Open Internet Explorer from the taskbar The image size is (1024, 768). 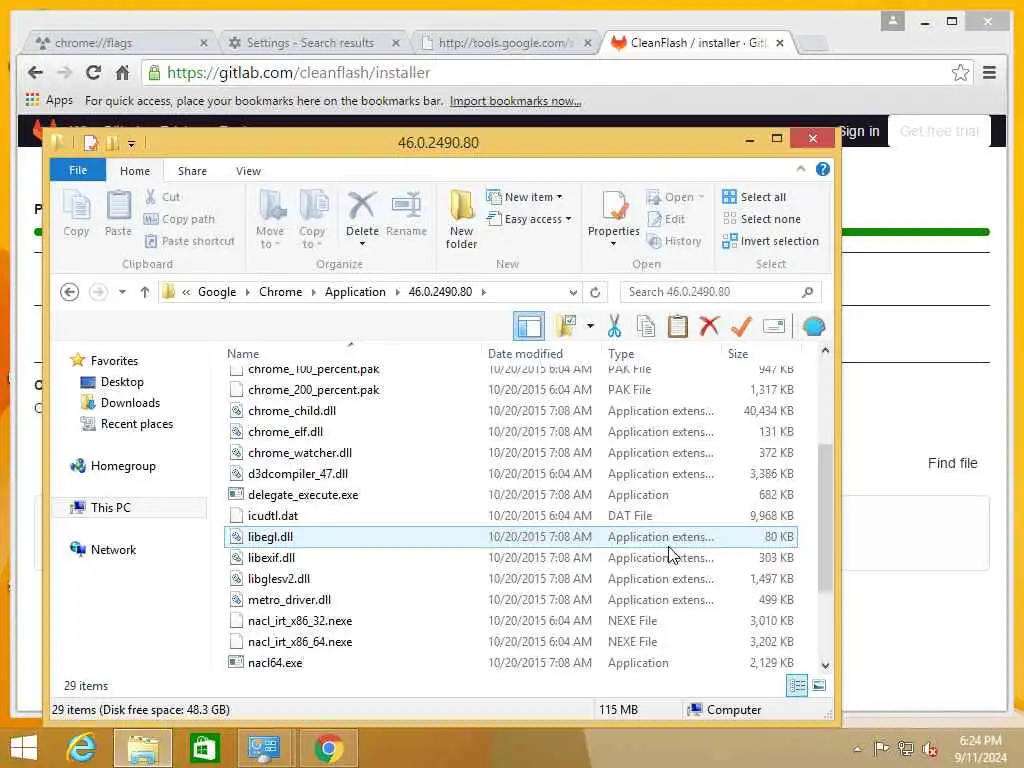(81, 748)
